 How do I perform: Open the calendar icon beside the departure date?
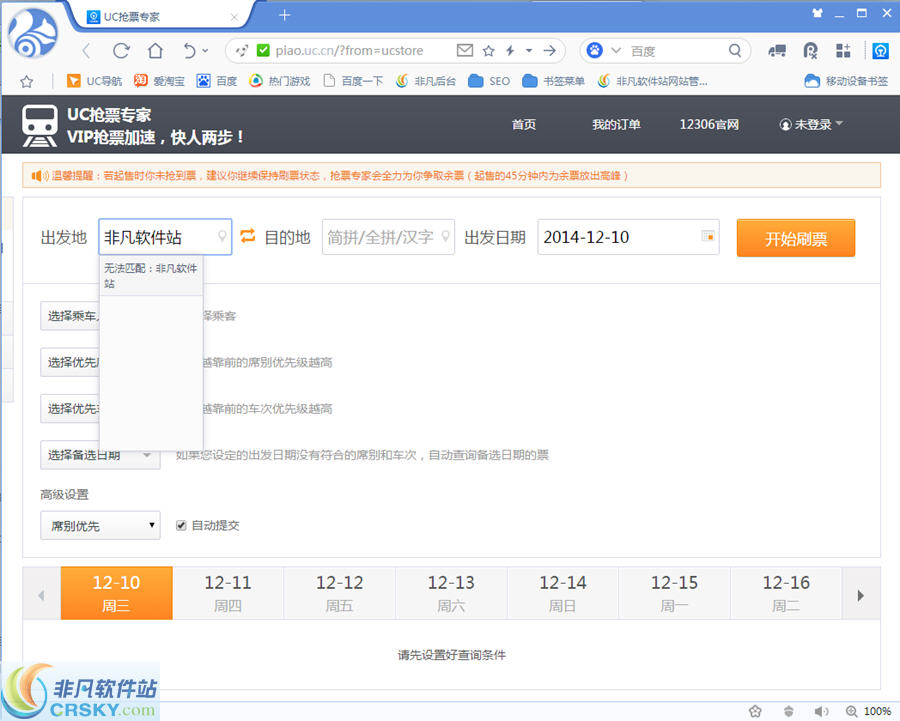pyautogui.click(x=707, y=237)
